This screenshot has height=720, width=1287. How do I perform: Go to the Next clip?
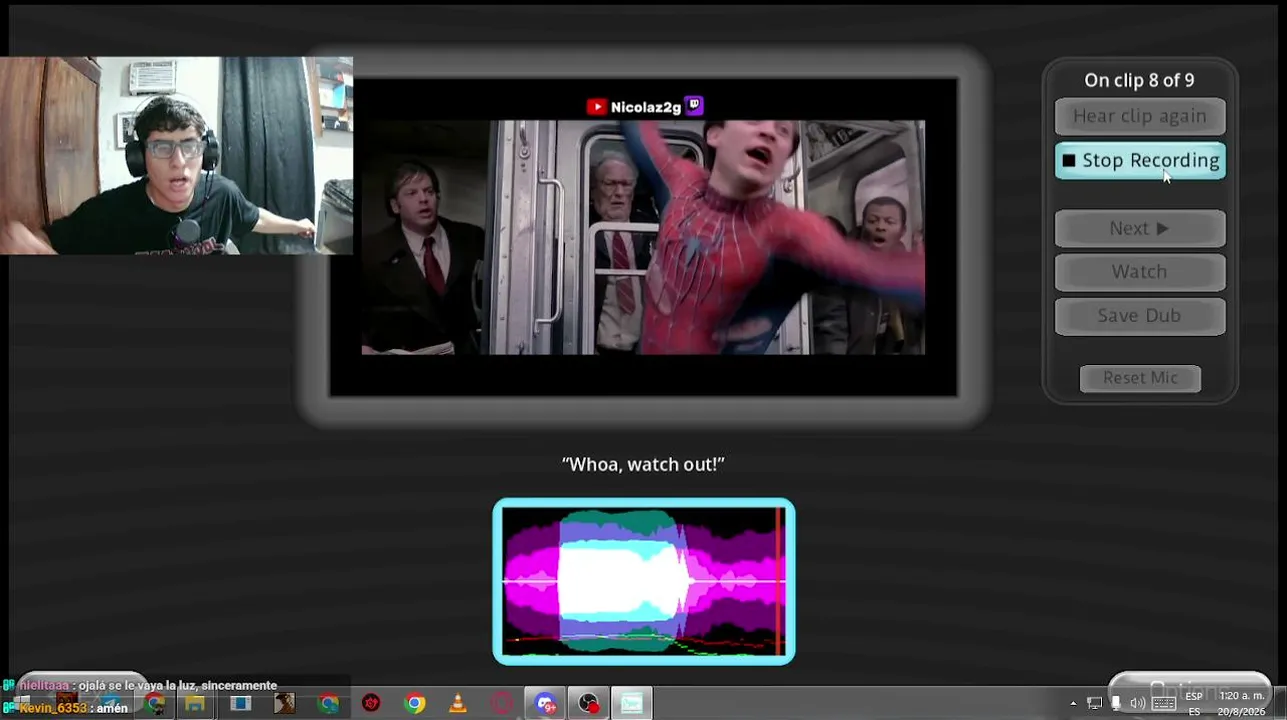1140,228
